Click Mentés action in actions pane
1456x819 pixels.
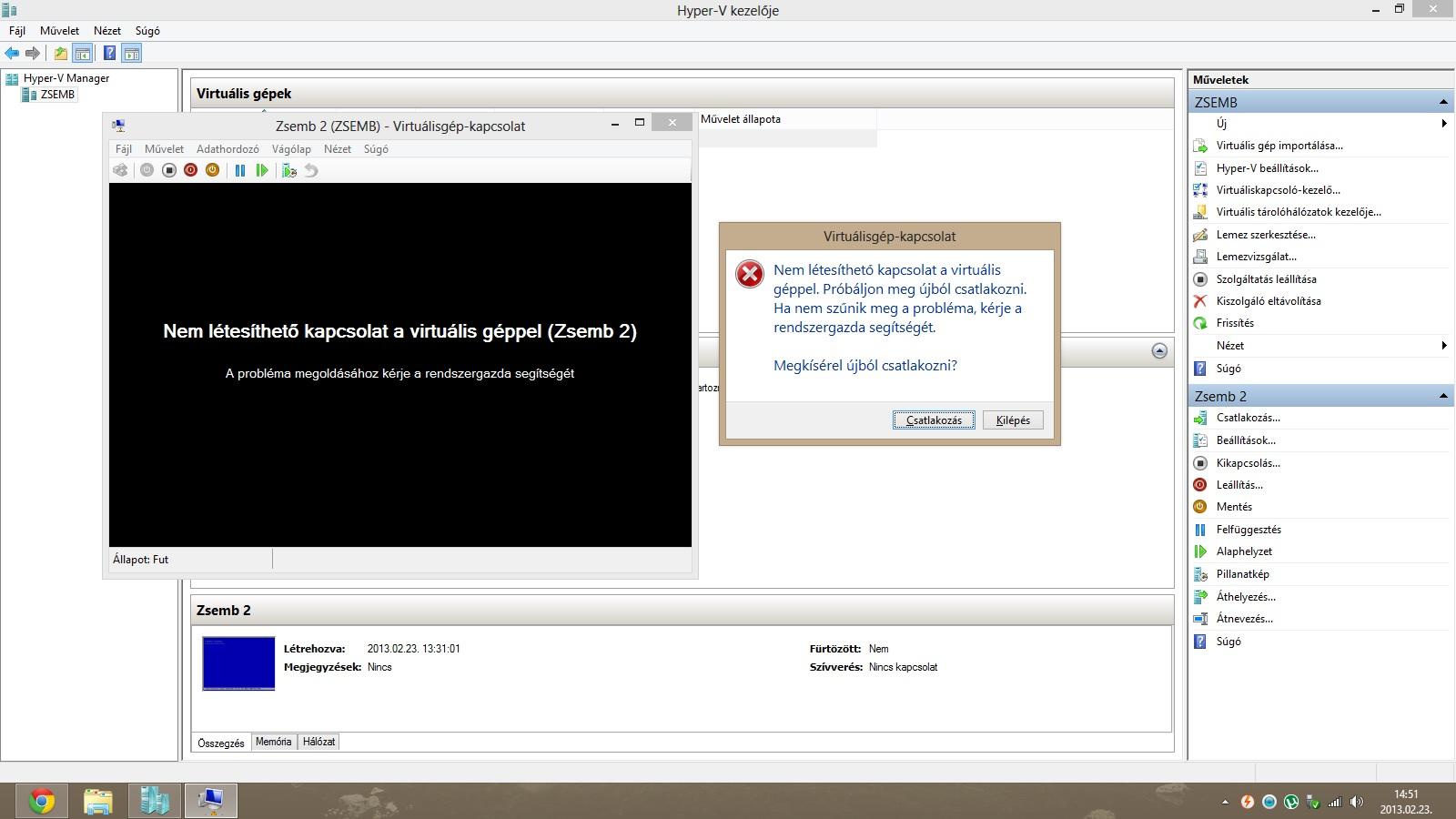point(1234,507)
